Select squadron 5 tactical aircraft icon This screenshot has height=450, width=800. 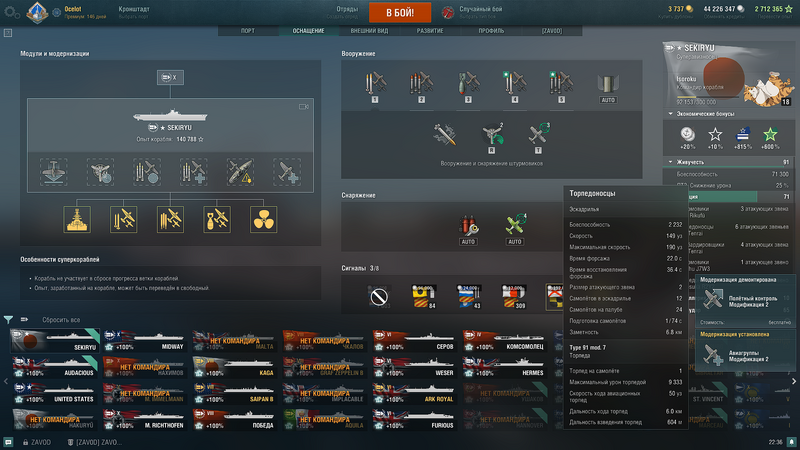point(561,85)
